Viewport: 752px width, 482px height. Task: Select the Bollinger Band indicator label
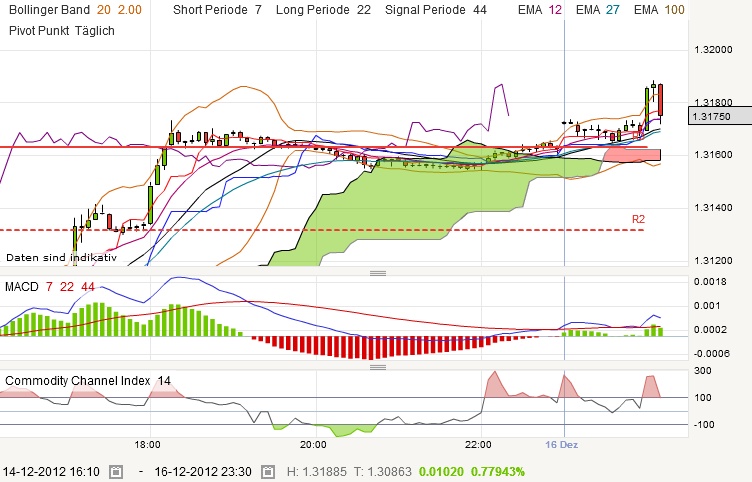49,10
